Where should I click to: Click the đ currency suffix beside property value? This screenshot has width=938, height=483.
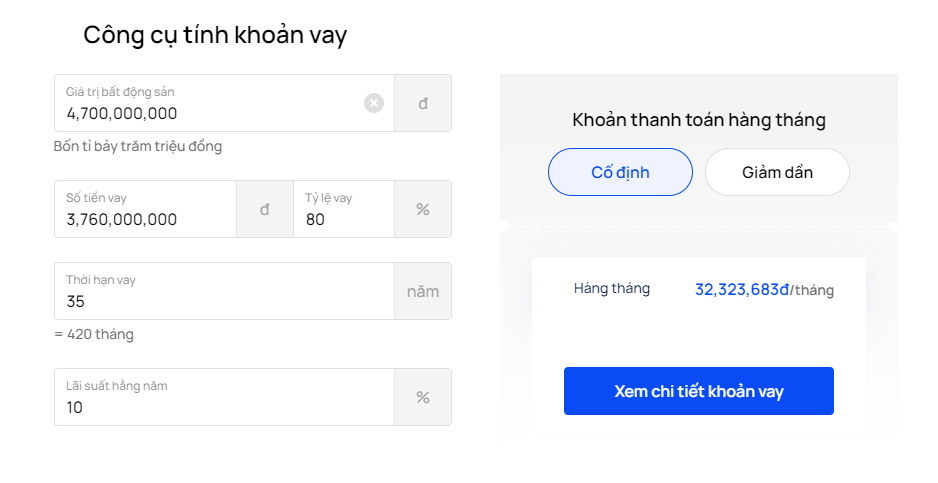pyautogui.click(x=423, y=103)
